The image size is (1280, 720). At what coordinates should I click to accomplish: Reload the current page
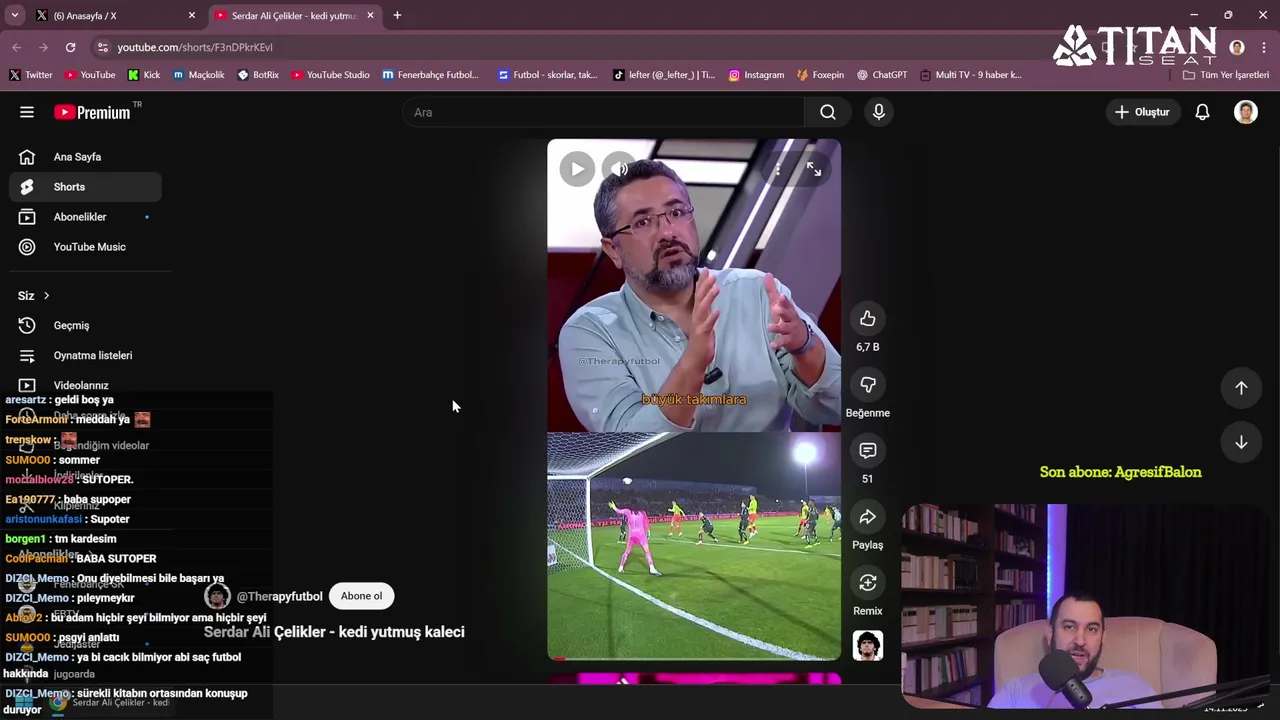70,47
